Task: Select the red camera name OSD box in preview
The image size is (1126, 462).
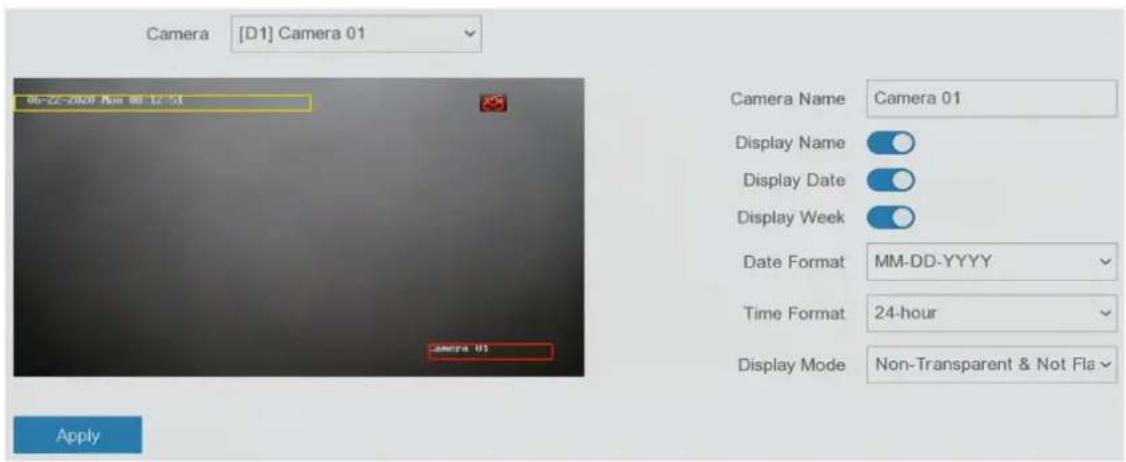Action: pos(490,351)
